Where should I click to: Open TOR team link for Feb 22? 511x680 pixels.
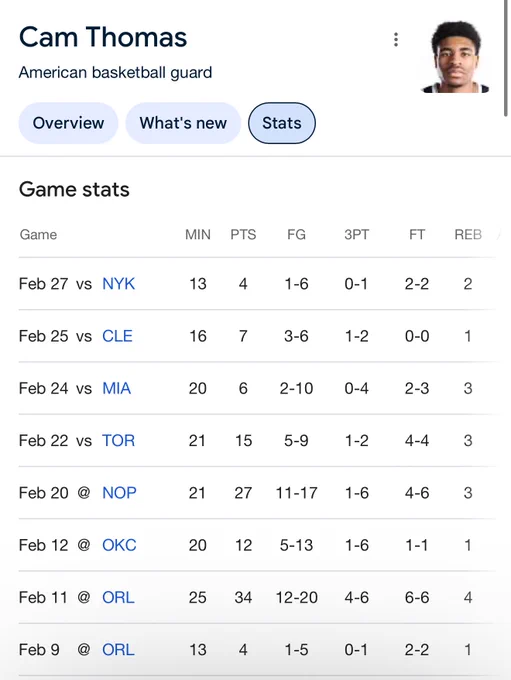coord(118,441)
